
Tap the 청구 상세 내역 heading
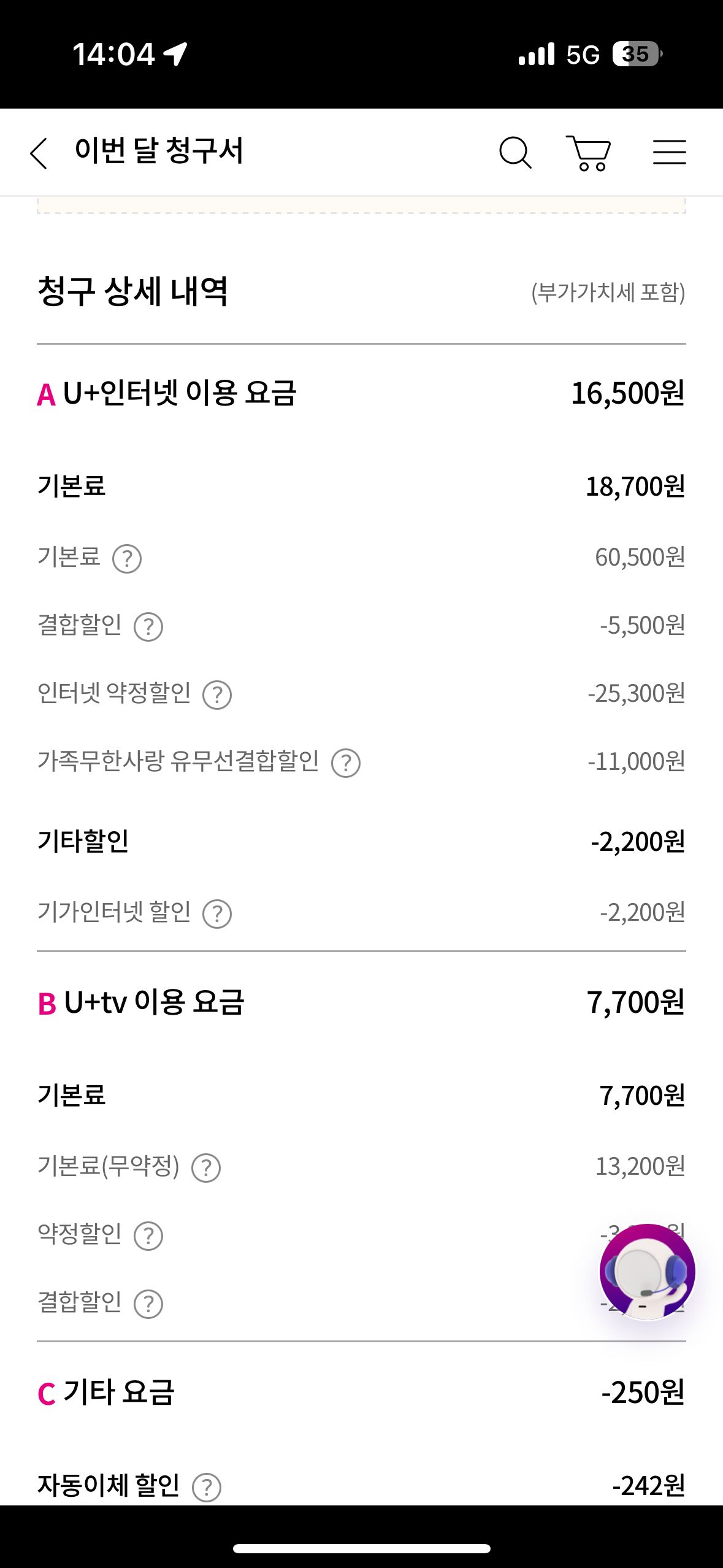pyautogui.click(x=133, y=291)
